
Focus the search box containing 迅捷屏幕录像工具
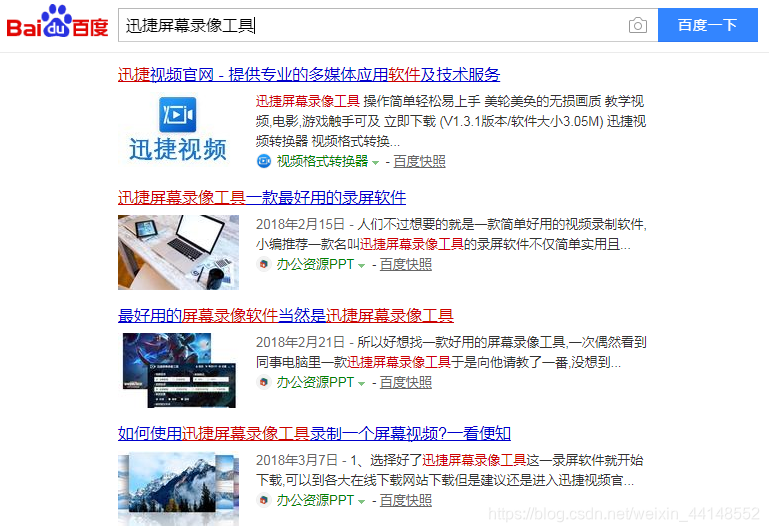click(387, 25)
